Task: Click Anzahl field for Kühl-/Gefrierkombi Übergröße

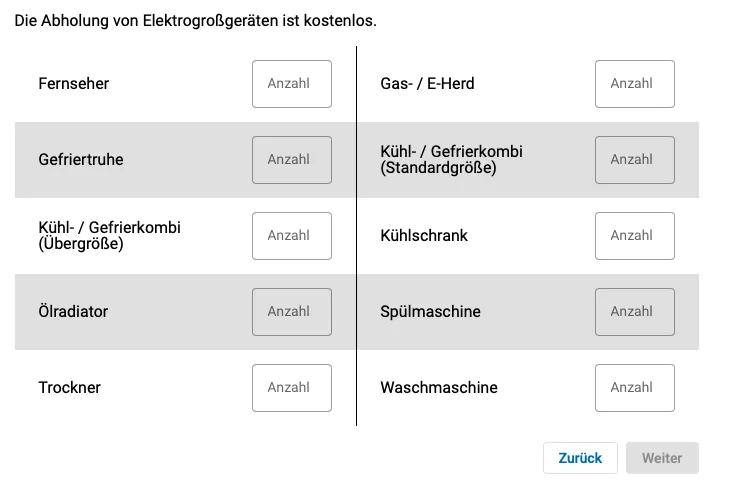Action: click(292, 236)
